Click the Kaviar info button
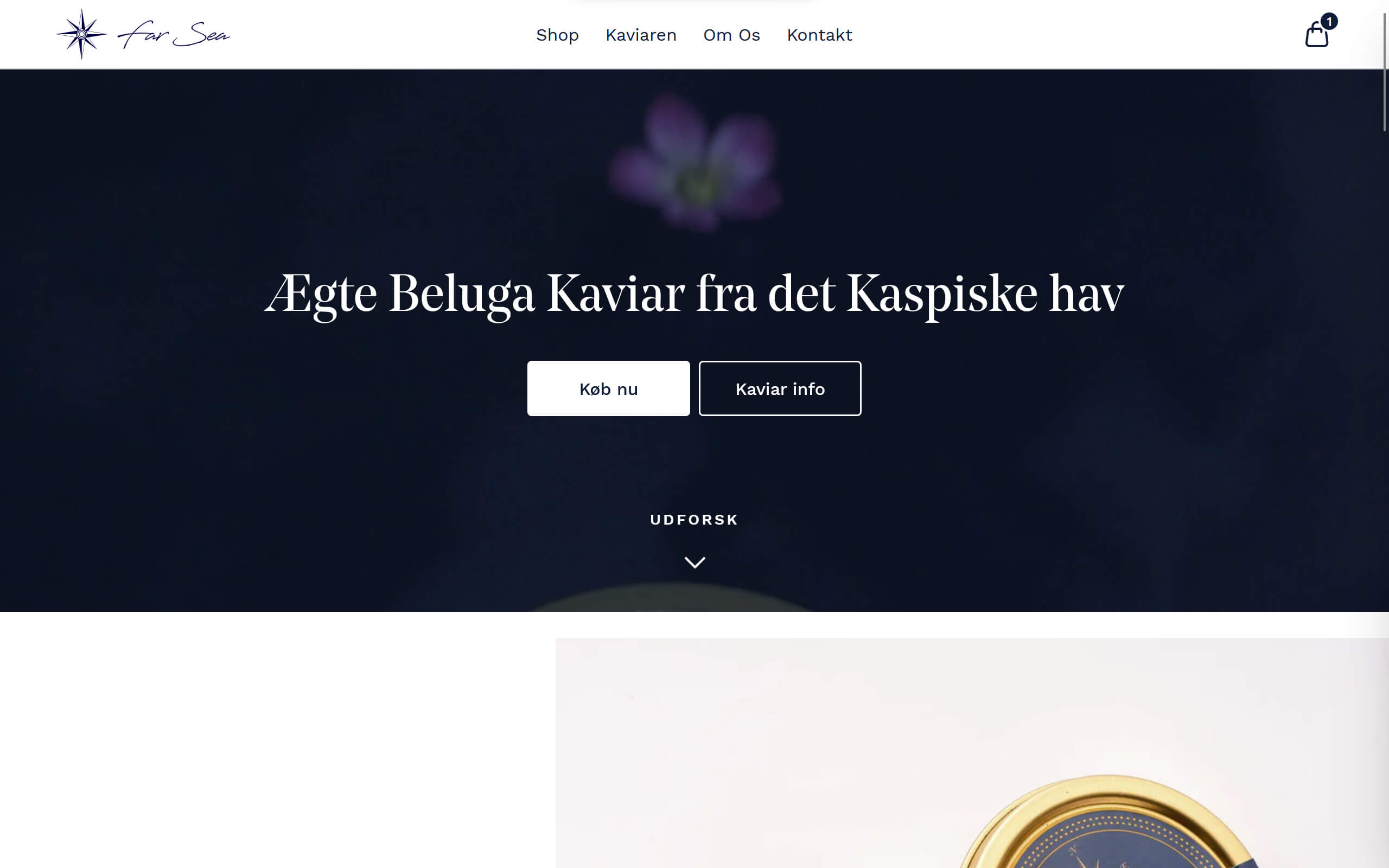Screen dimensions: 1389x868 (780, 388)
